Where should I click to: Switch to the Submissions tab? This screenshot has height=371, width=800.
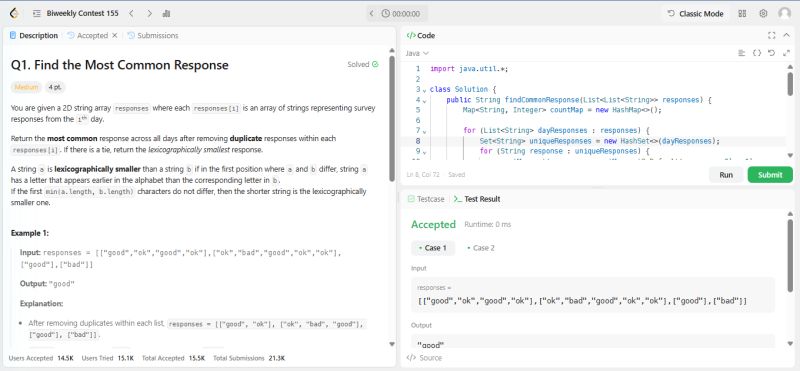click(153, 36)
